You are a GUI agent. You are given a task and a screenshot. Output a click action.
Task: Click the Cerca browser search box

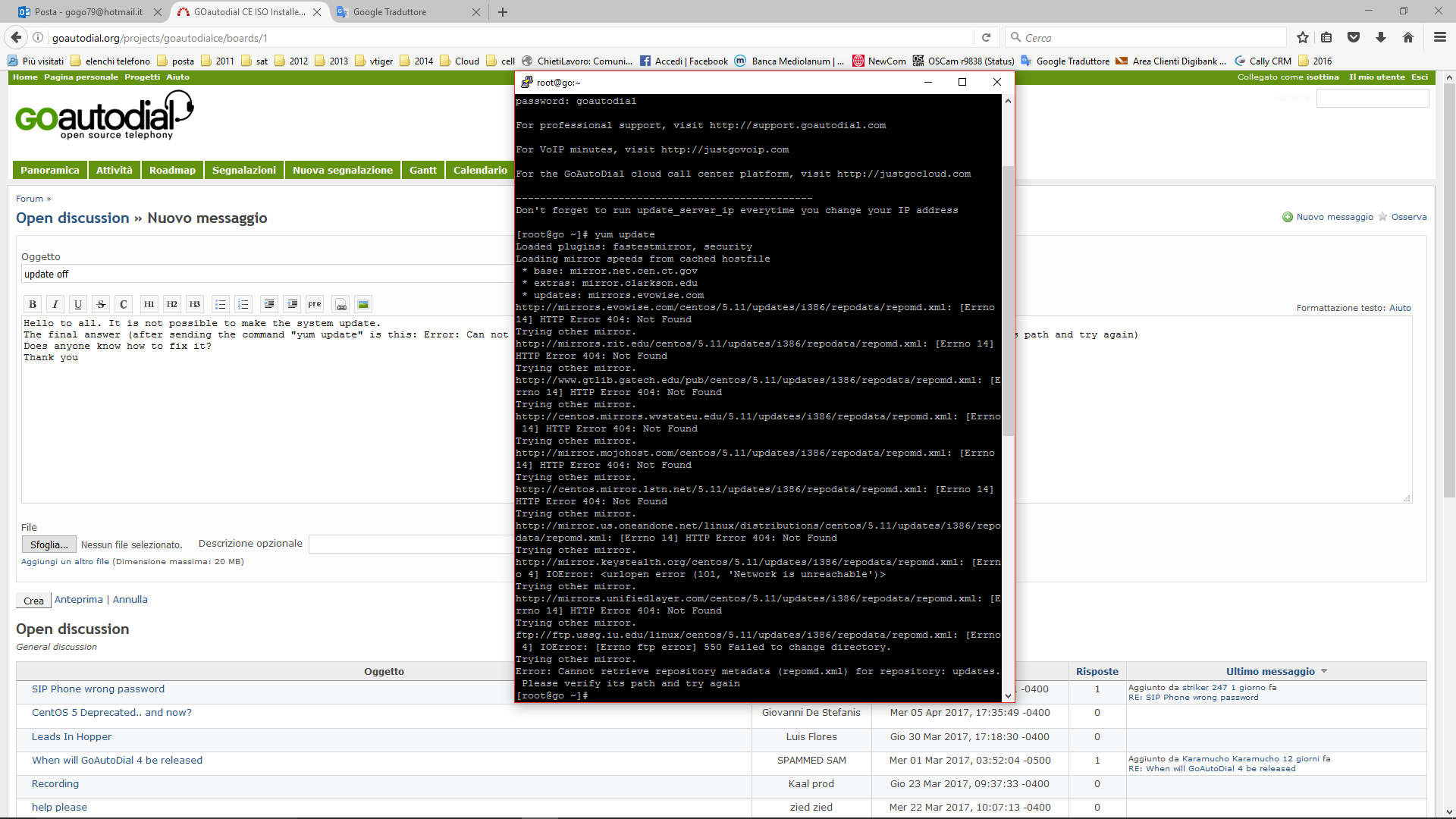tap(1145, 37)
